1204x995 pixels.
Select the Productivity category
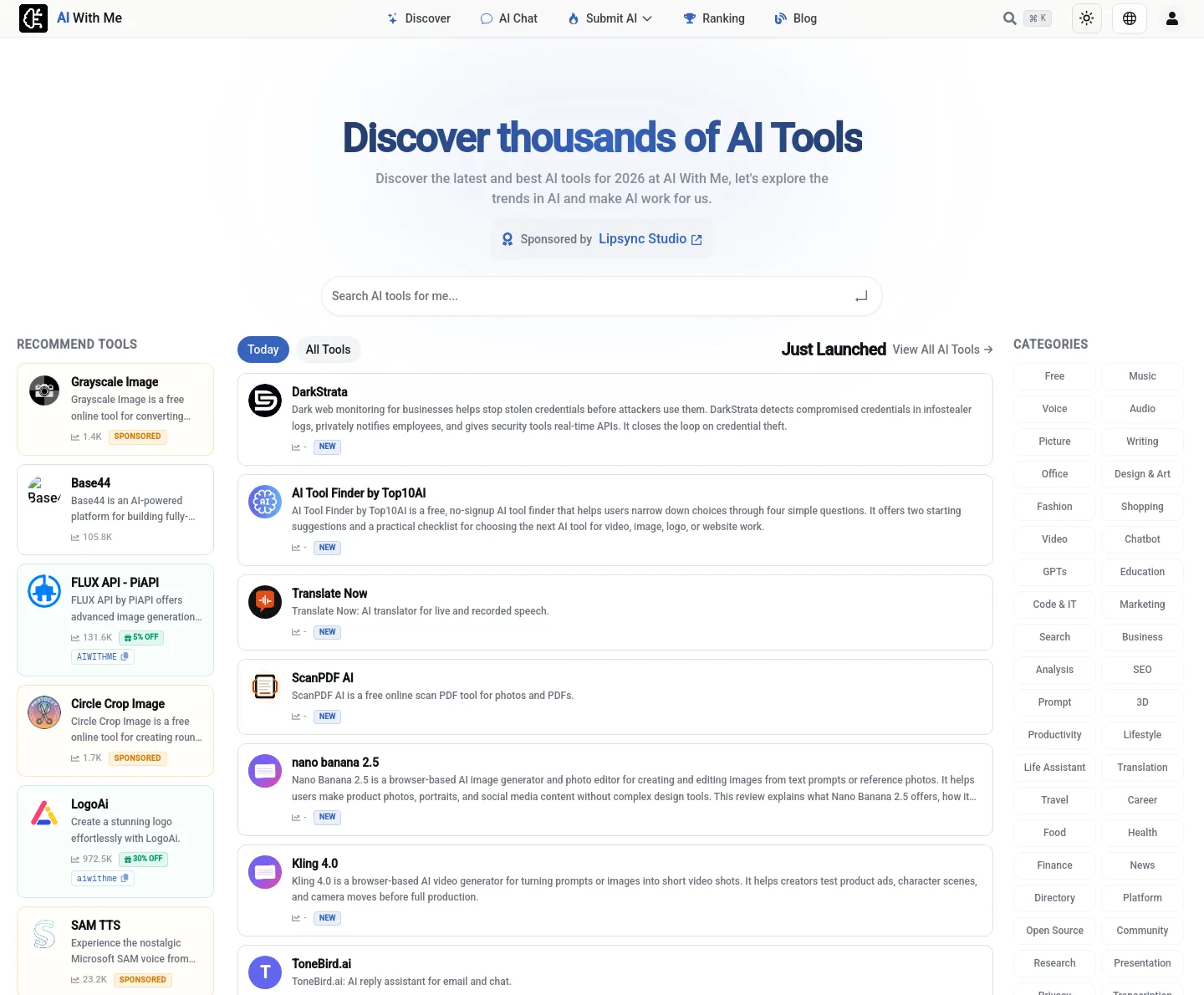pos(1054,735)
